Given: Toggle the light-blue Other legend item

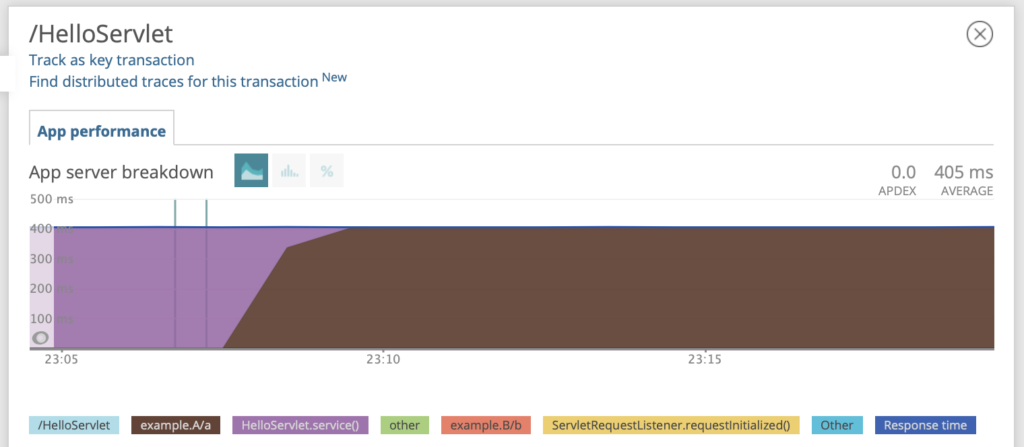Looking at the screenshot, I should pos(837,425).
